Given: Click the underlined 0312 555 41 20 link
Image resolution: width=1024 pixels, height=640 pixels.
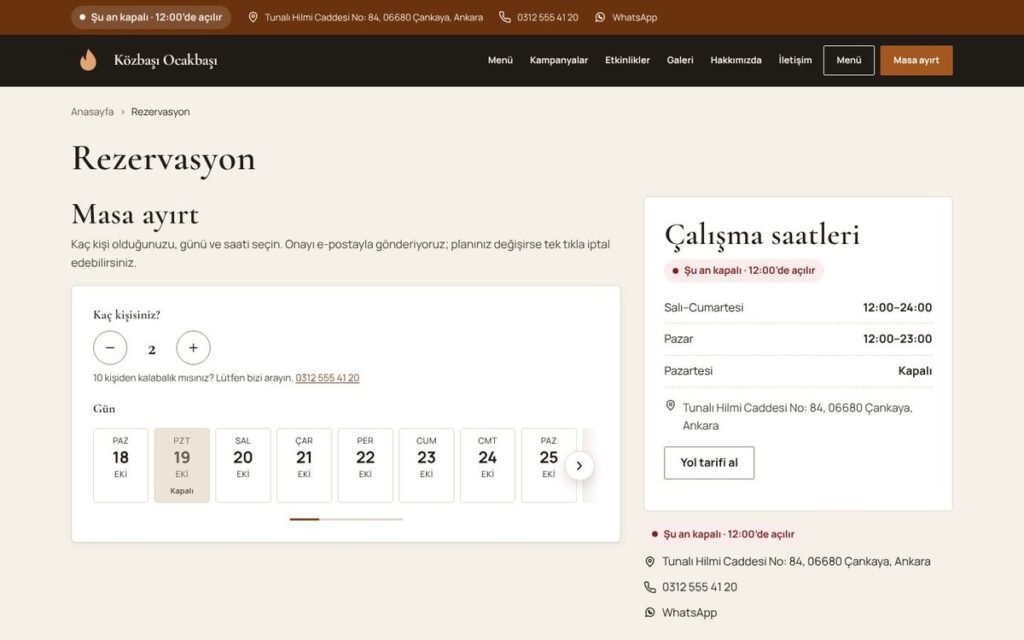Looking at the screenshot, I should (x=327, y=378).
